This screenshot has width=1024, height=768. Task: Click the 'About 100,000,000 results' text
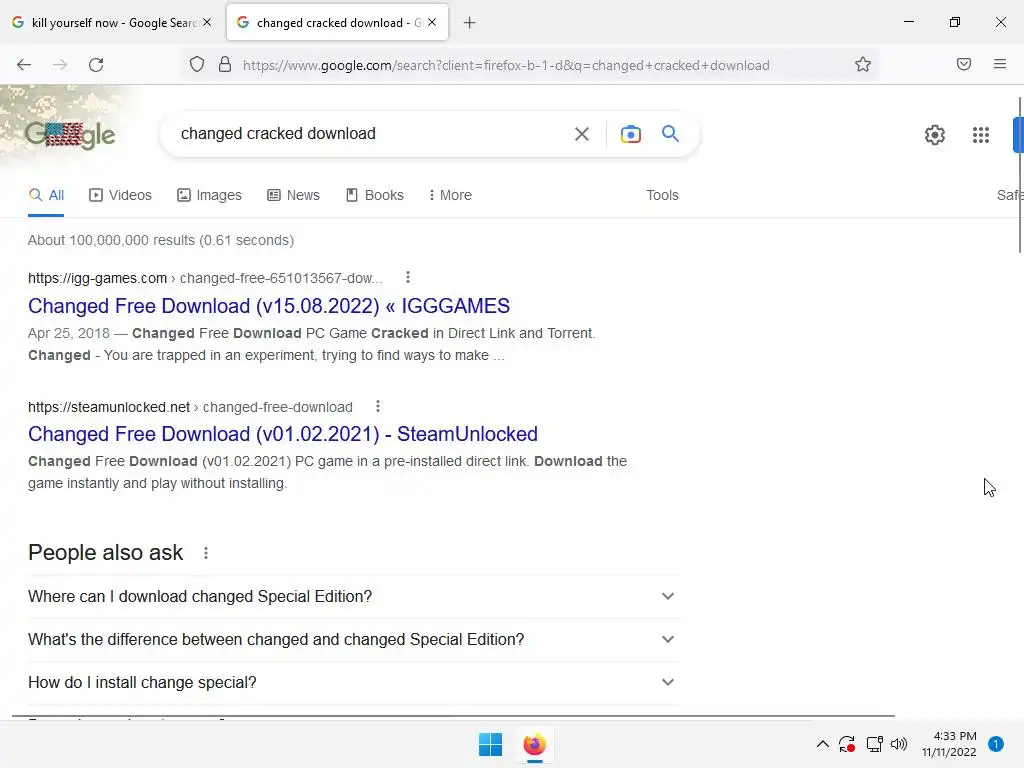161,240
